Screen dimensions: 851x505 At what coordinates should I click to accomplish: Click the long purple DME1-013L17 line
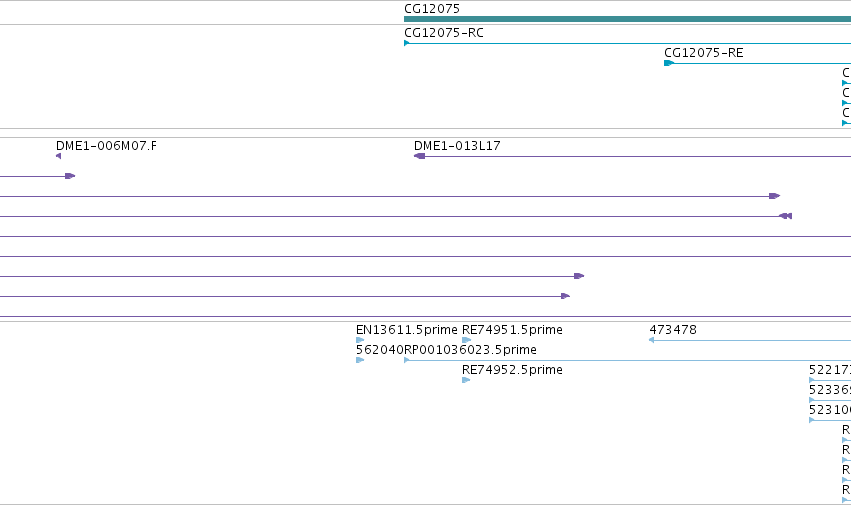click(x=638, y=156)
